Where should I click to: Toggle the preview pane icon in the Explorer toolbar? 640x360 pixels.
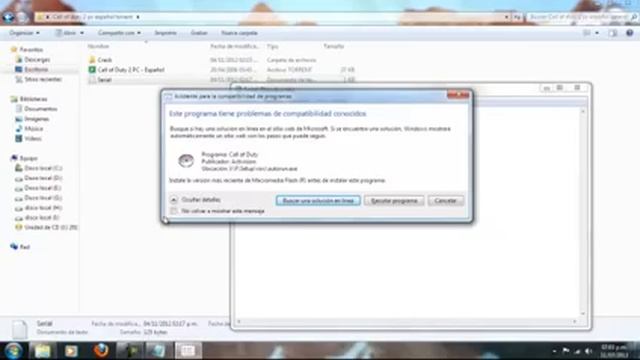click(x=613, y=33)
